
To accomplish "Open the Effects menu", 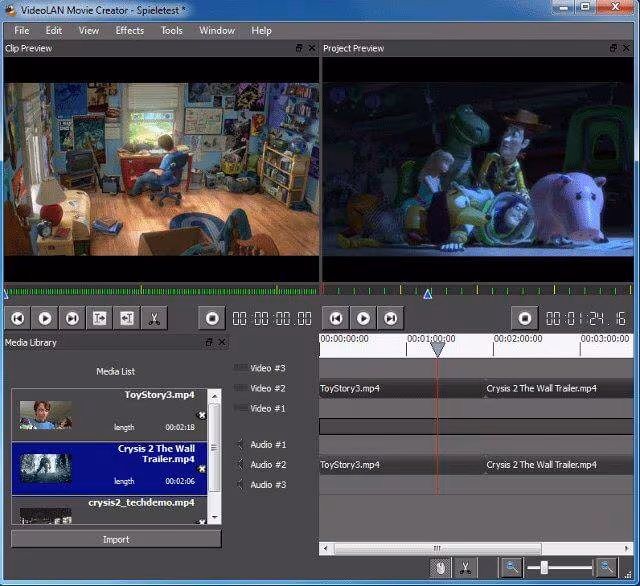I will click(130, 31).
